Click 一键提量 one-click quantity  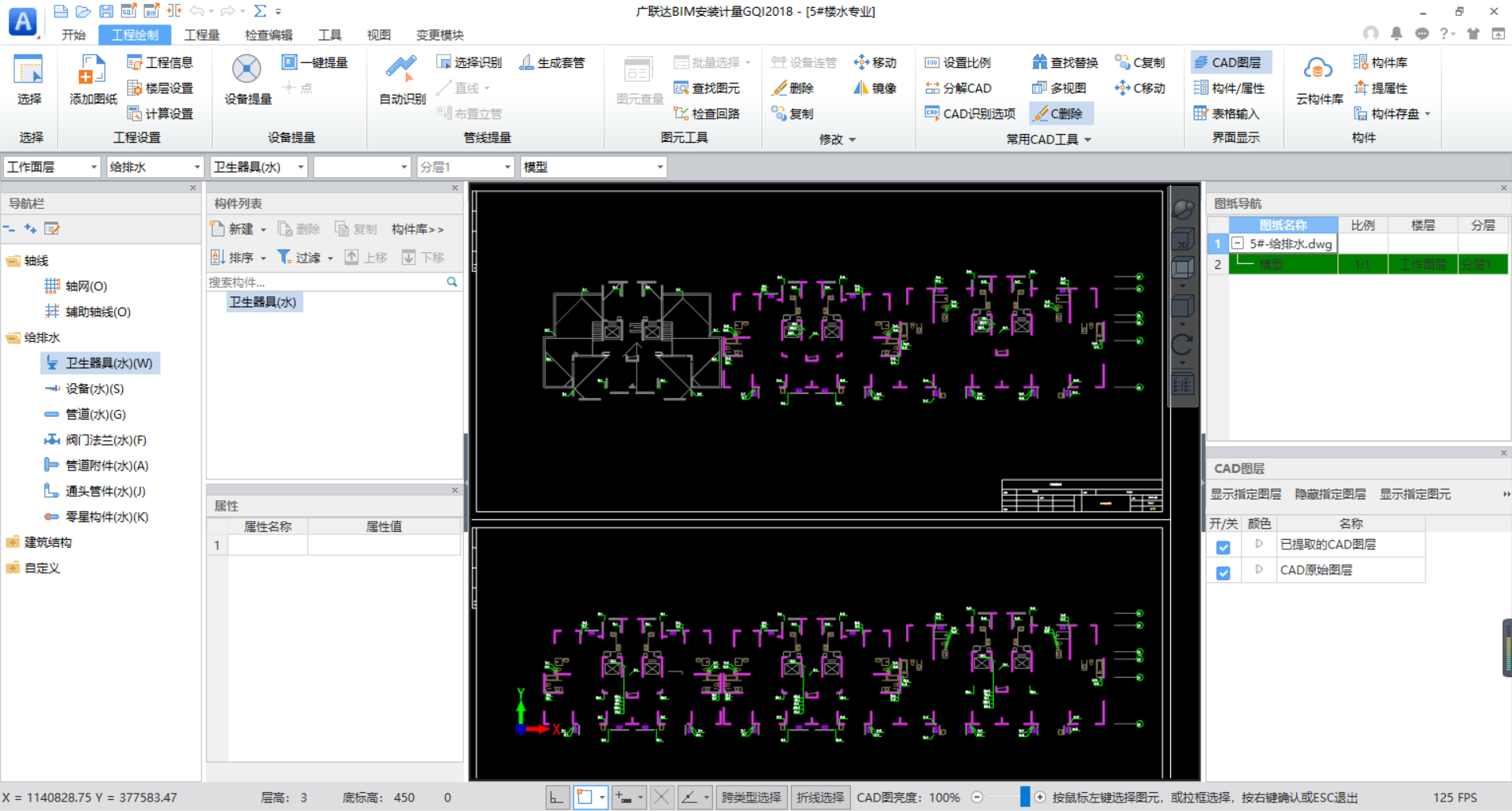click(x=314, y=62)
